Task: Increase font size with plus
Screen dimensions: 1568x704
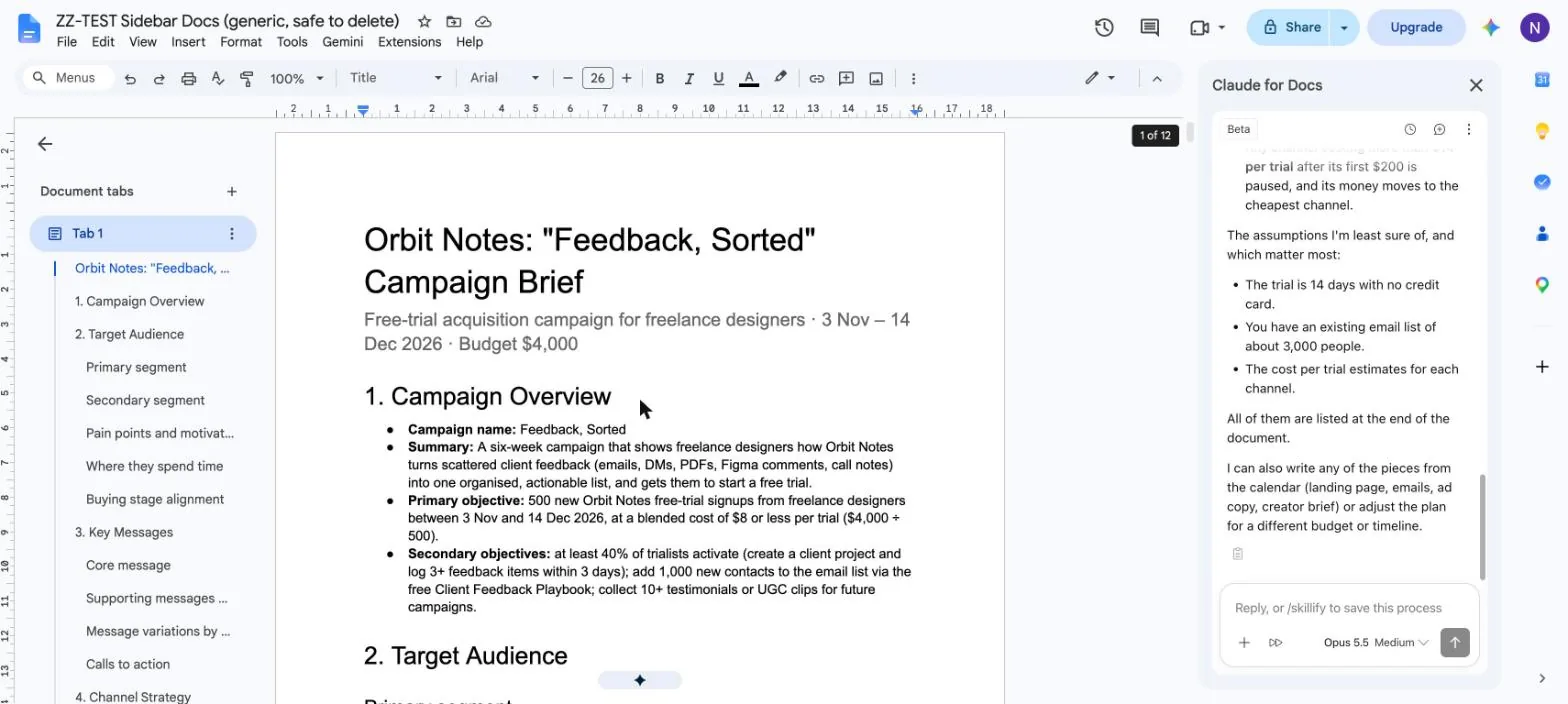Action: [x=627, y=78]
